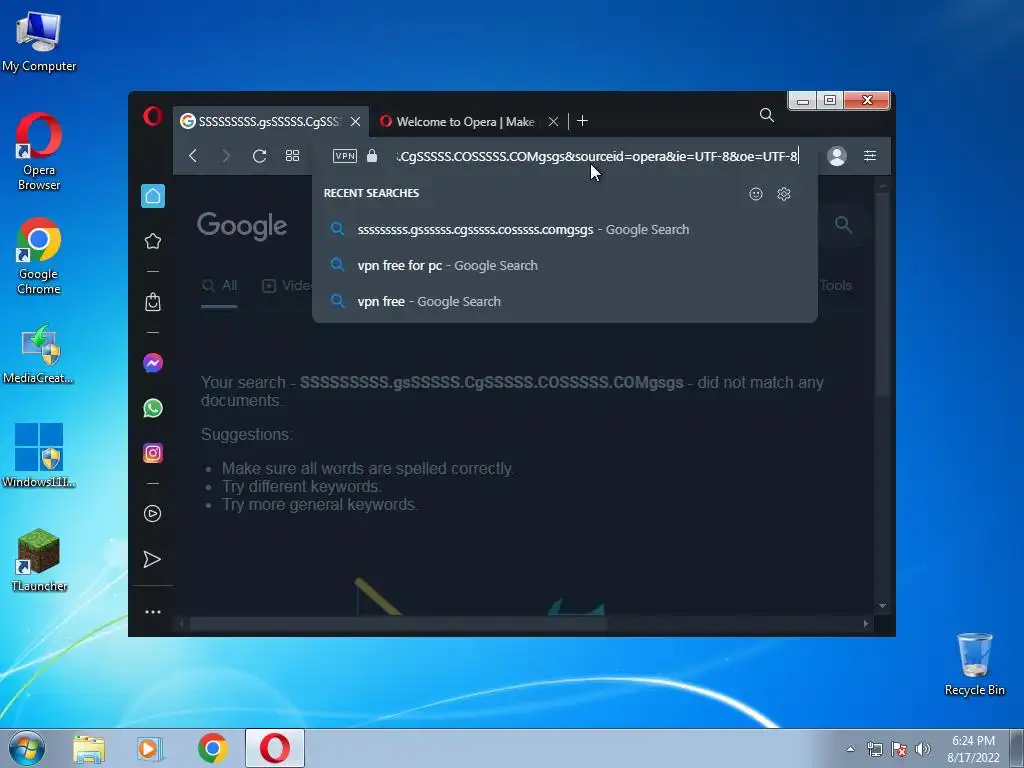Click inside the Opera address bar
Image resolution: width=1024 pixels, height=768 pixels.
597,156
